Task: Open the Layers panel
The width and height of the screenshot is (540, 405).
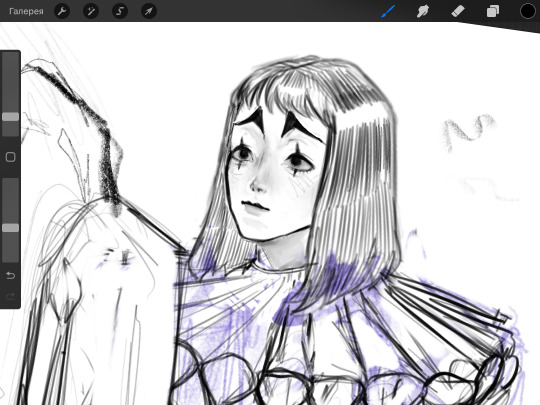Action: click(x=492, y=11)
